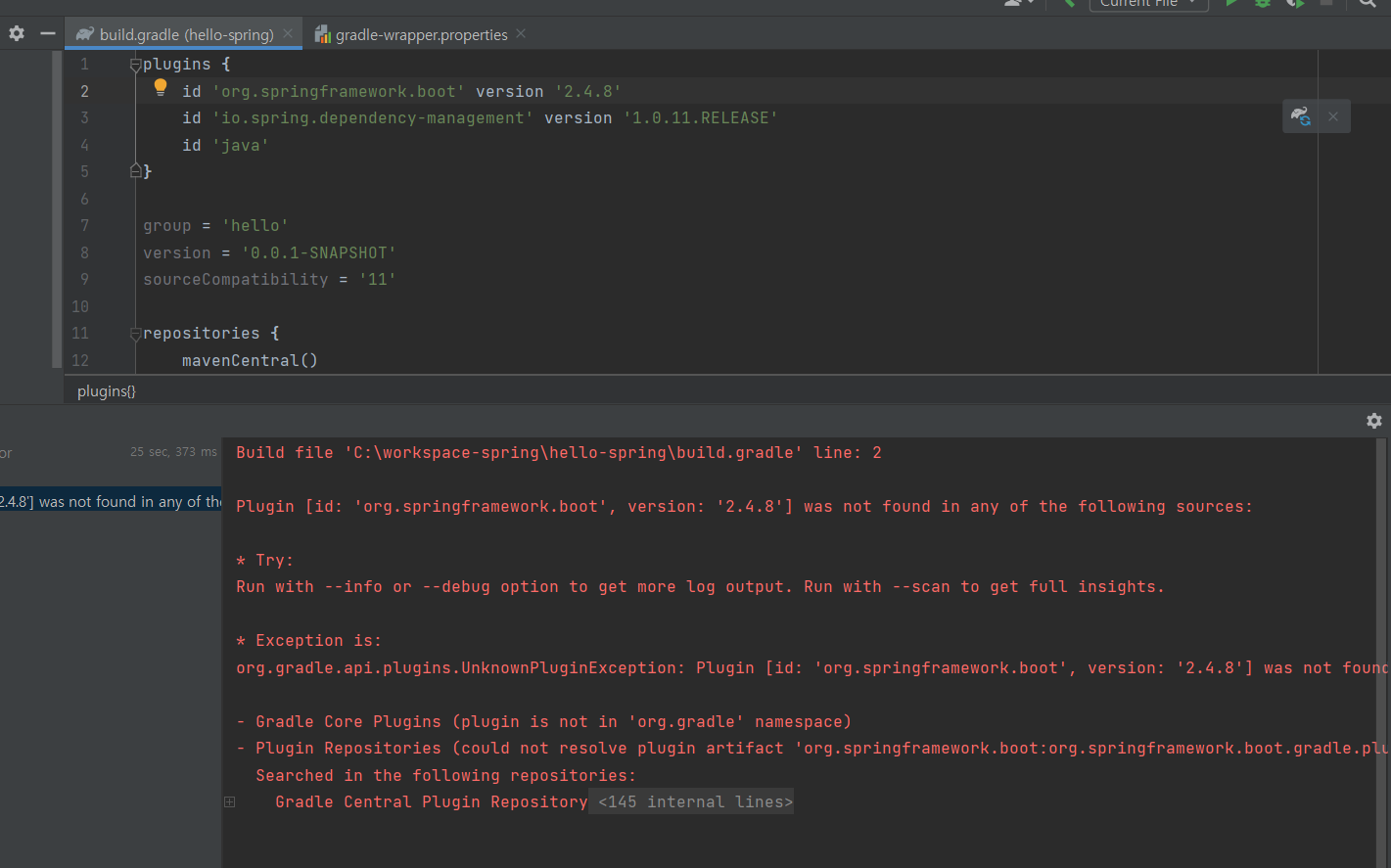Click the 'Gradle Core Plugins' console line
Screen dimensions: 1391x868
(x=544, y=721)
